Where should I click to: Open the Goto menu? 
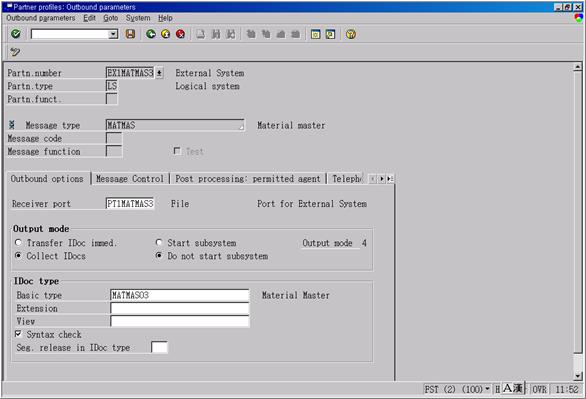[110, 18]
